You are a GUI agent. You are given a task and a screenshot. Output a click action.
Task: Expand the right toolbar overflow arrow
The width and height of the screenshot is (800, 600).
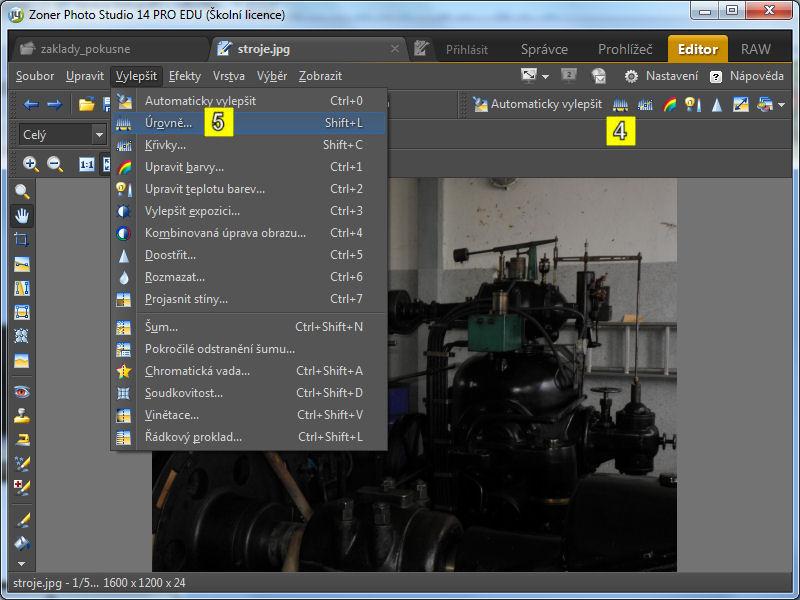[x=782, y=105]
